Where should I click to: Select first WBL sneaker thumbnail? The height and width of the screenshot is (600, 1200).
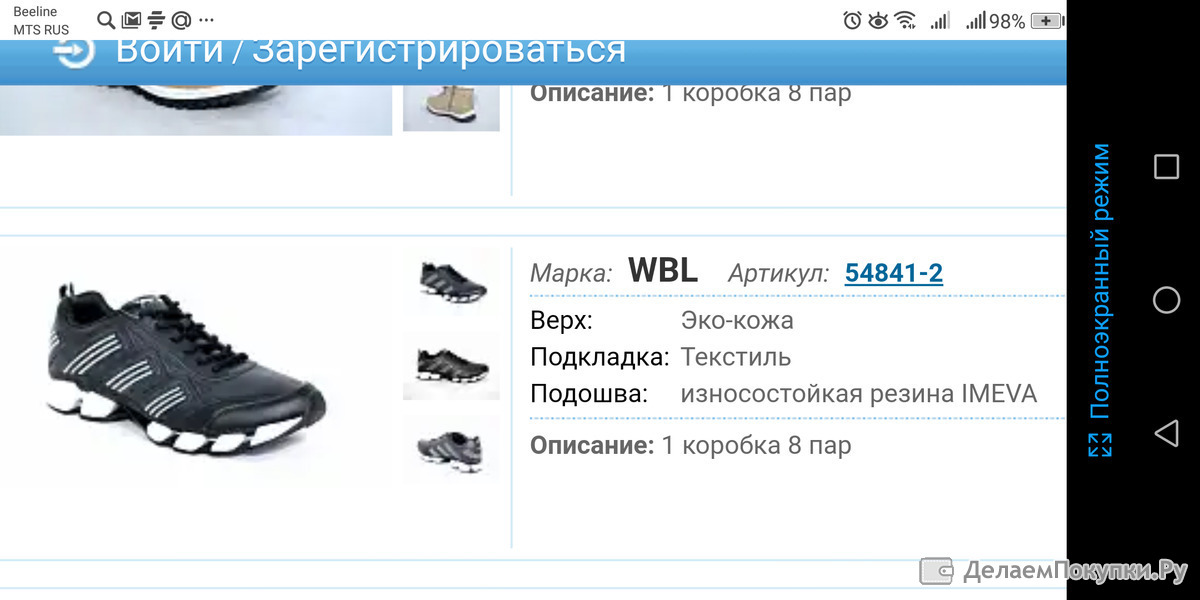[x=451, y=282]
